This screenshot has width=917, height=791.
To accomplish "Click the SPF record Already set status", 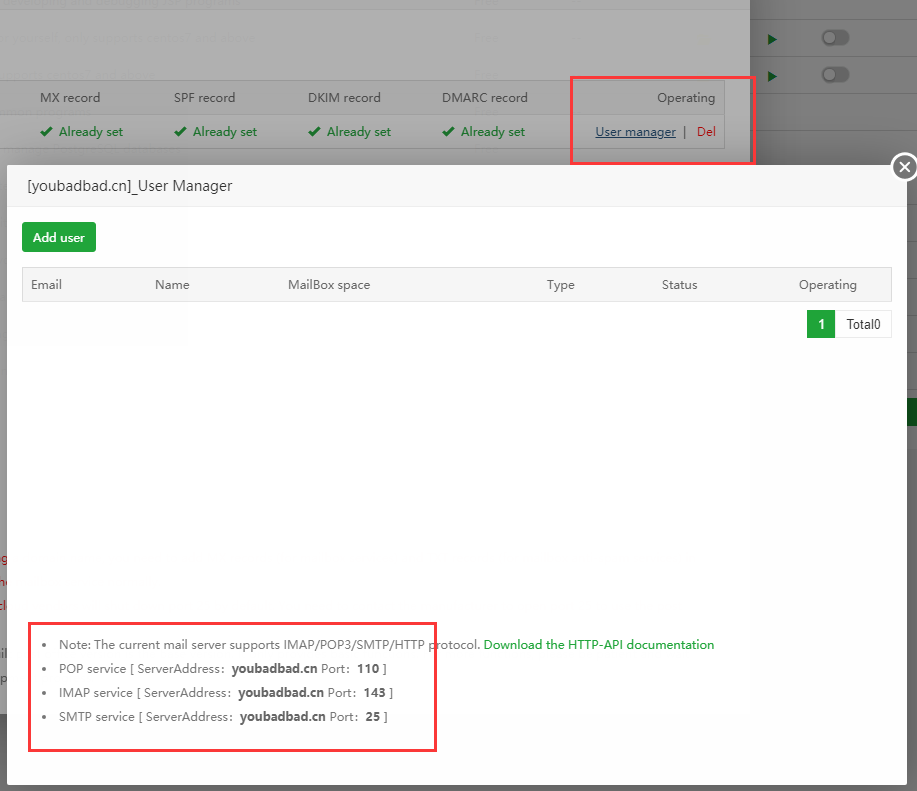I will (x=225, y=132).
